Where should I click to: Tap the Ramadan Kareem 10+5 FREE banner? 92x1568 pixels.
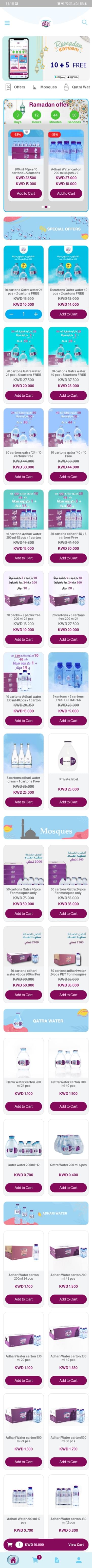pyautogui.click(x=46, y=58)
